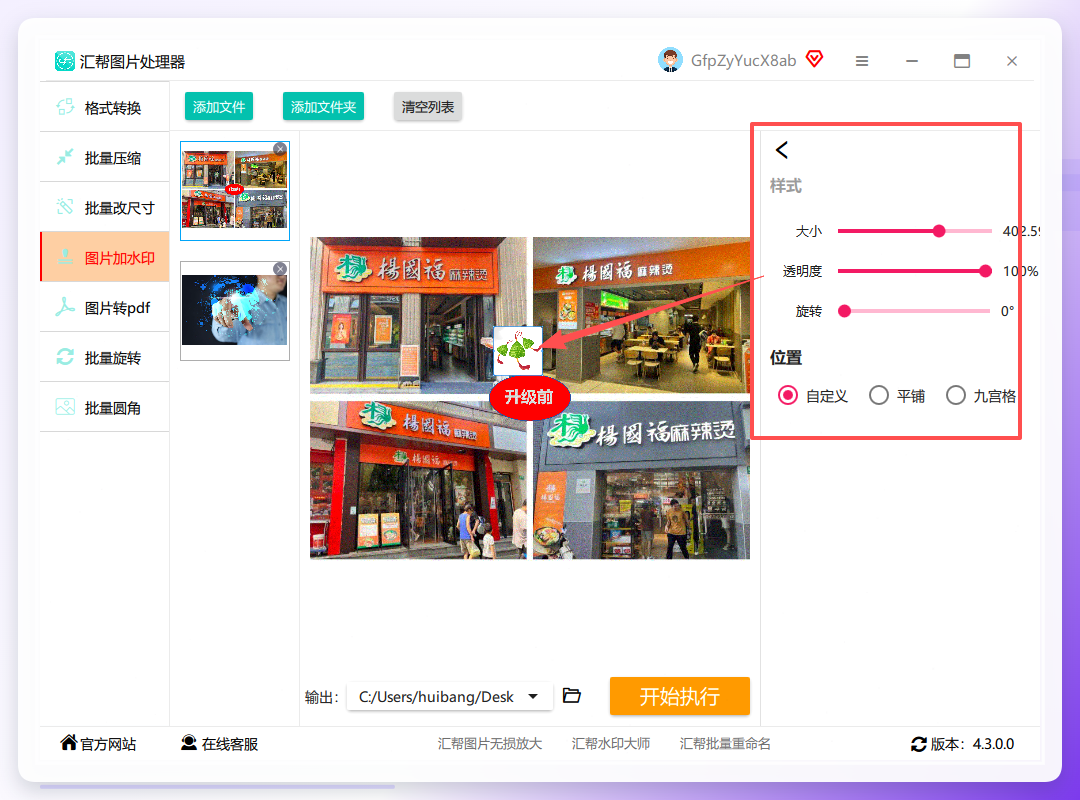Screen dimensions: 1080x800
Task: Click the 在线客服 label
Action: (x=230, y=744)
